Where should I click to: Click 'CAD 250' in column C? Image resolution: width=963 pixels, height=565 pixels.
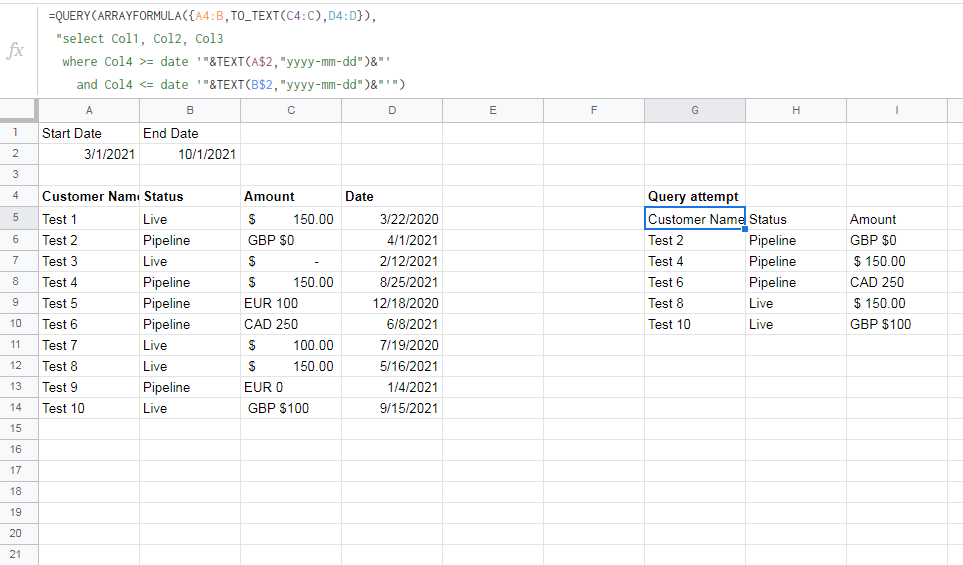291,324
